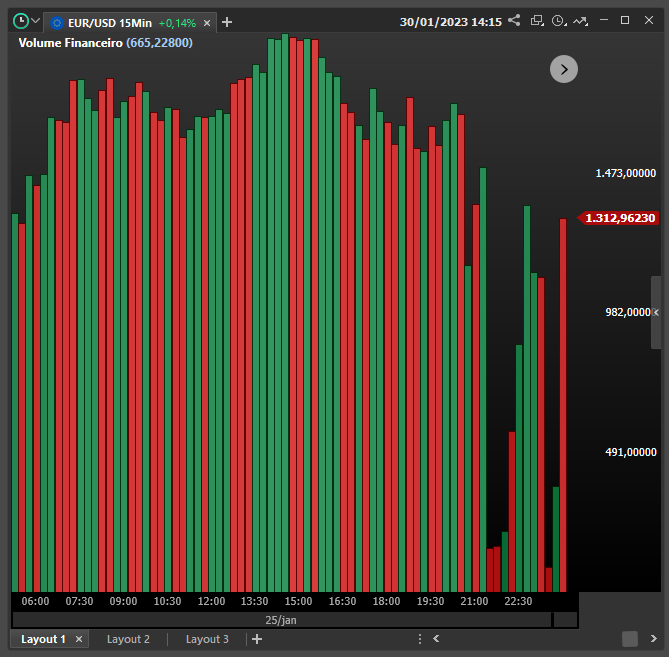Click Volume Financeiro indicator label
Viewport: 669px width, 657px height.
(x=70, y=43)
